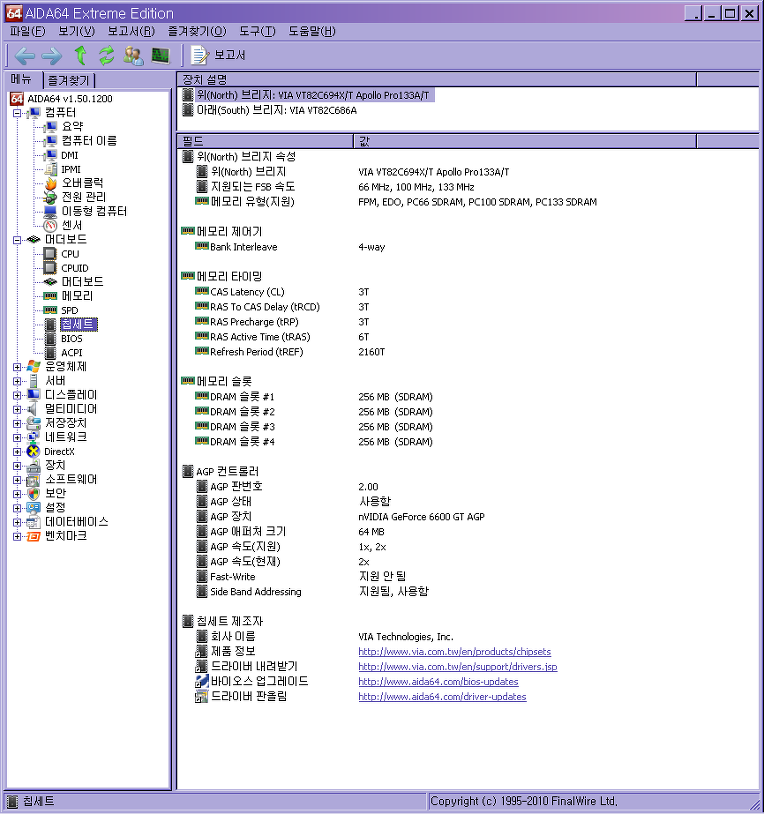The height and width of the screenshot is (814, 764).
Task: Click the Forward navigation arrow
Action: click(51, 55)
